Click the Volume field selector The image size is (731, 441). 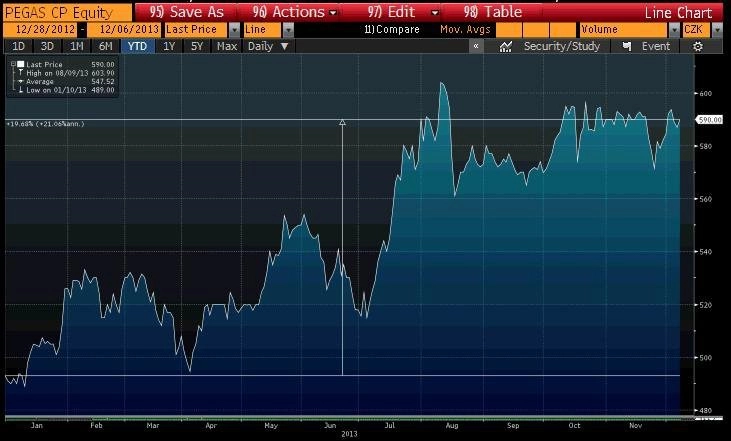pos(624,30)
